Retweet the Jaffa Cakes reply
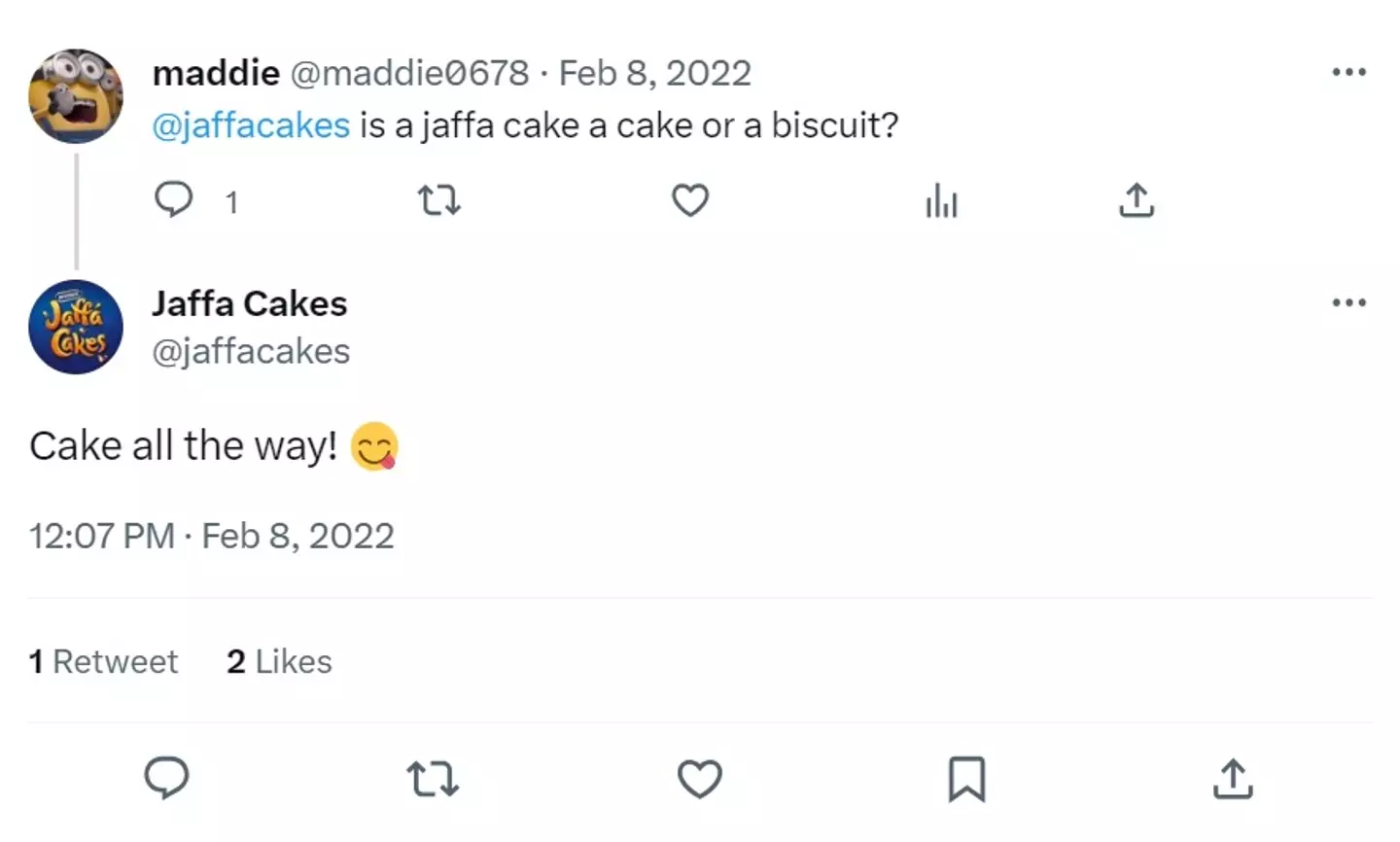Viewport: 1400px width, 842px height. [x=432, y=779]
